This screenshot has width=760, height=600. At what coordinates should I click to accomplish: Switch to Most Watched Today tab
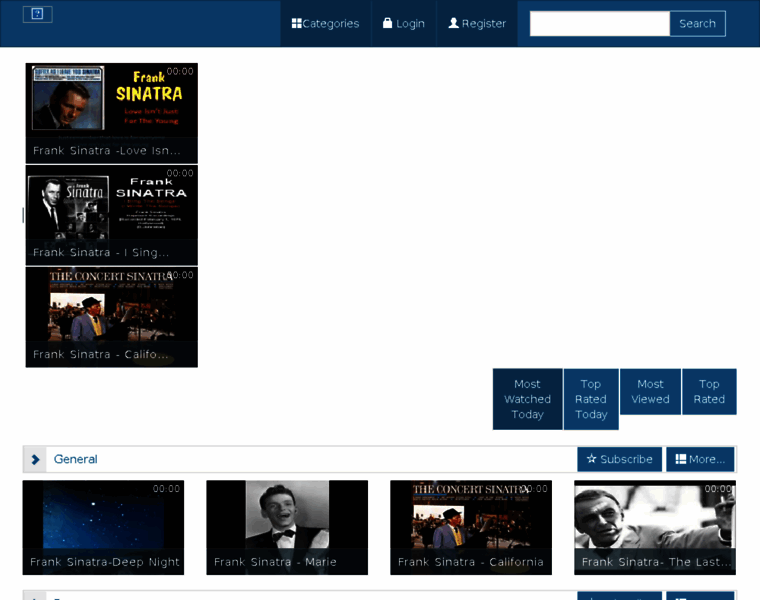click(x=527, y=399)
